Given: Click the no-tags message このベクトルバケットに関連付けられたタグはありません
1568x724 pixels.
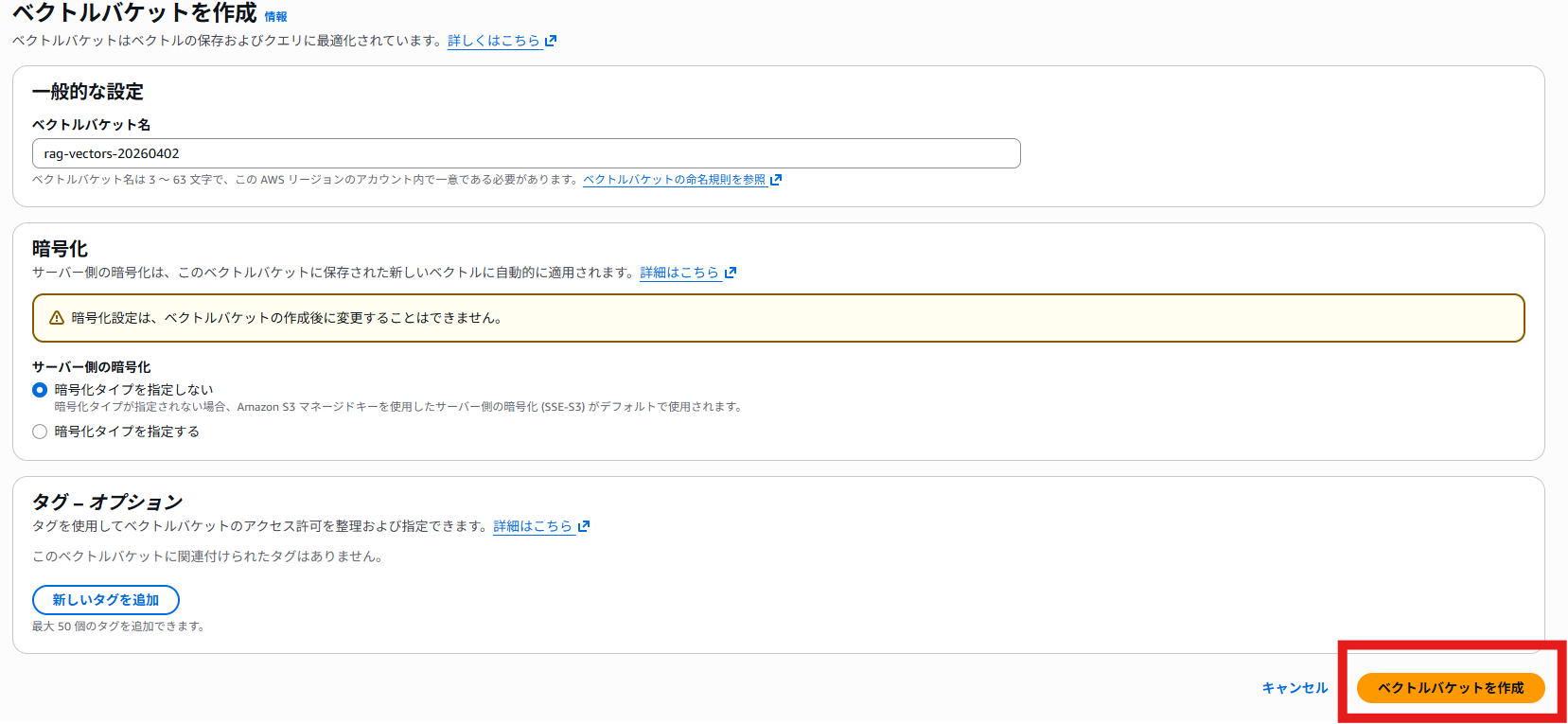Looking at the screenshot, I should [x=208, y=556].
